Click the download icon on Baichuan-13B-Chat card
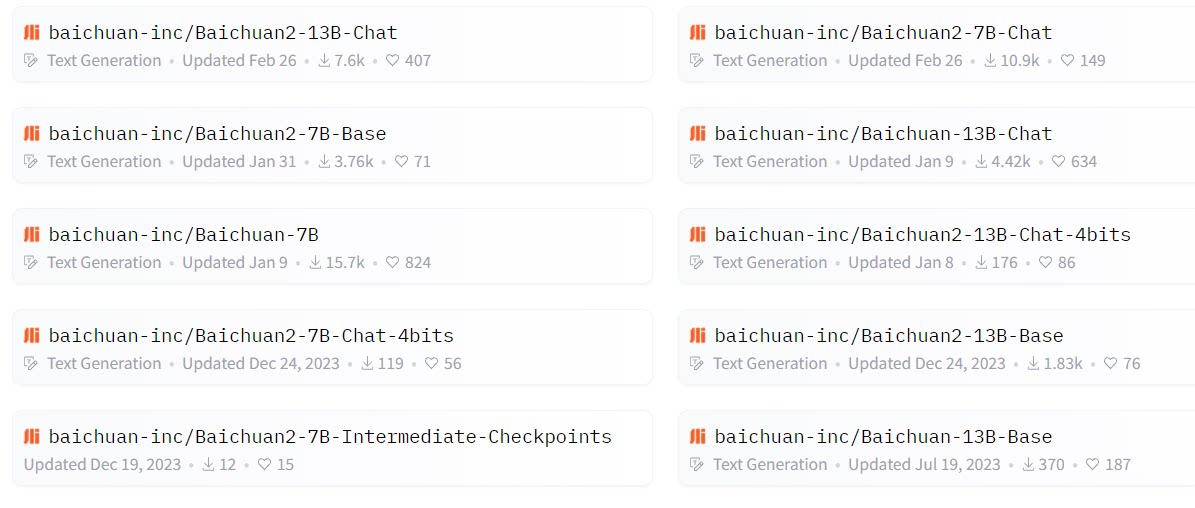The height and width of the screenshot is (508, 1195). [982, 162]
